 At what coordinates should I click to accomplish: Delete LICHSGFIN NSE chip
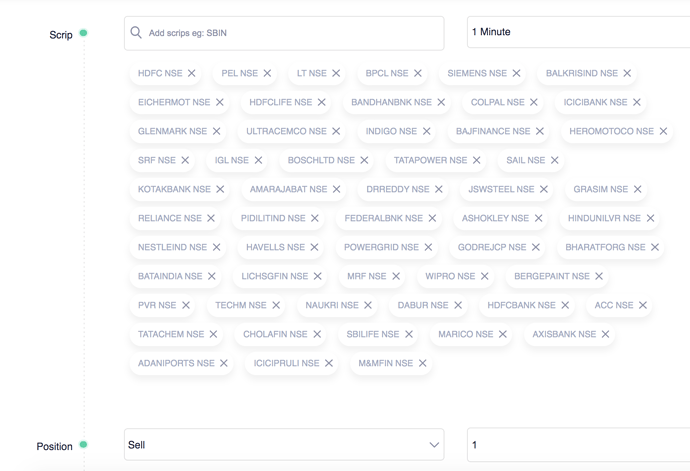tap(318, 276)
